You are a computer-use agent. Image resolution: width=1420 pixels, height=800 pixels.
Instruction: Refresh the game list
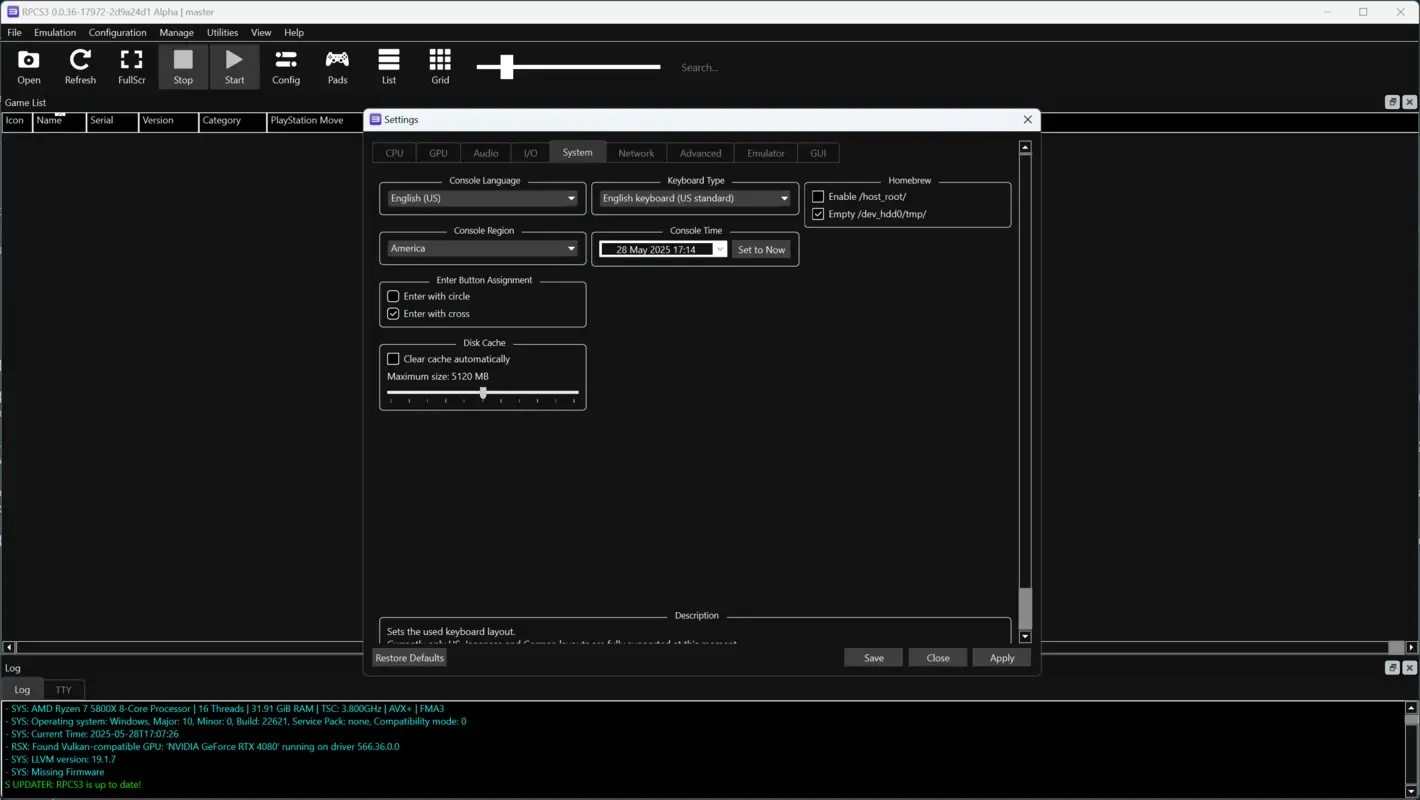coord(80,66)
